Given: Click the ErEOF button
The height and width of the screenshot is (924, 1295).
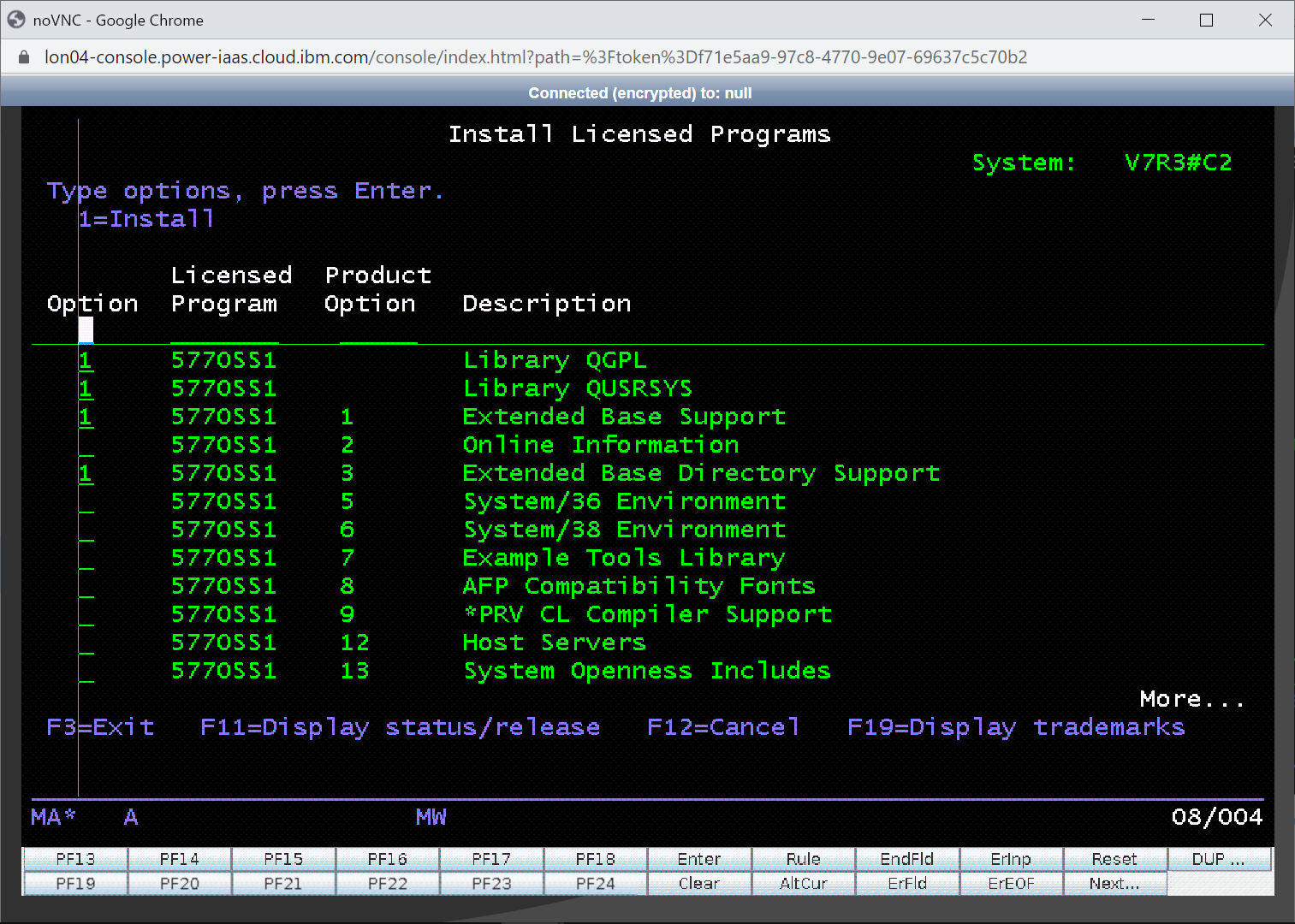Looking at the screenshot, I should point(1011,884).
